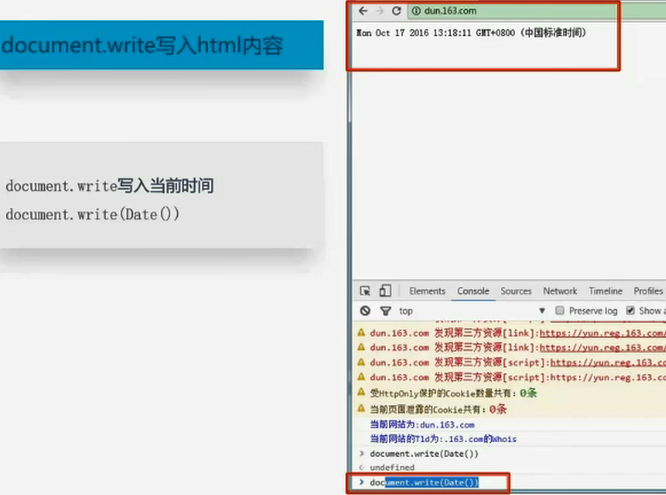666x495 pixels.
Task: Click warning icon of HttpOnly Cookie message
Action: pos(361,392)
